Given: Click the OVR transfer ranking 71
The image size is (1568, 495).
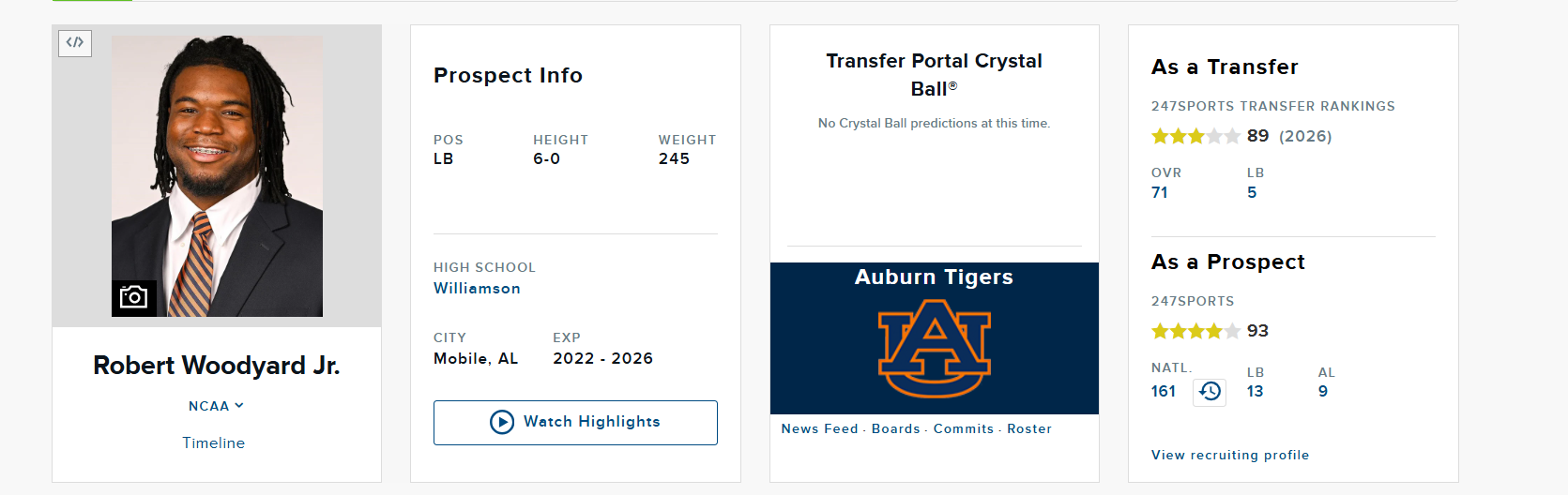Looking at the screenshot, I should point(1160,192).
